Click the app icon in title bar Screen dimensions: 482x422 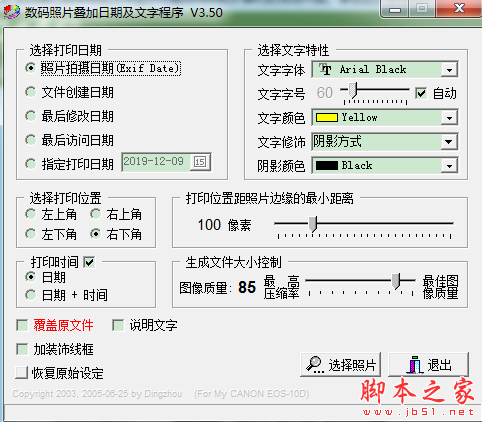(x=11, y=12)
